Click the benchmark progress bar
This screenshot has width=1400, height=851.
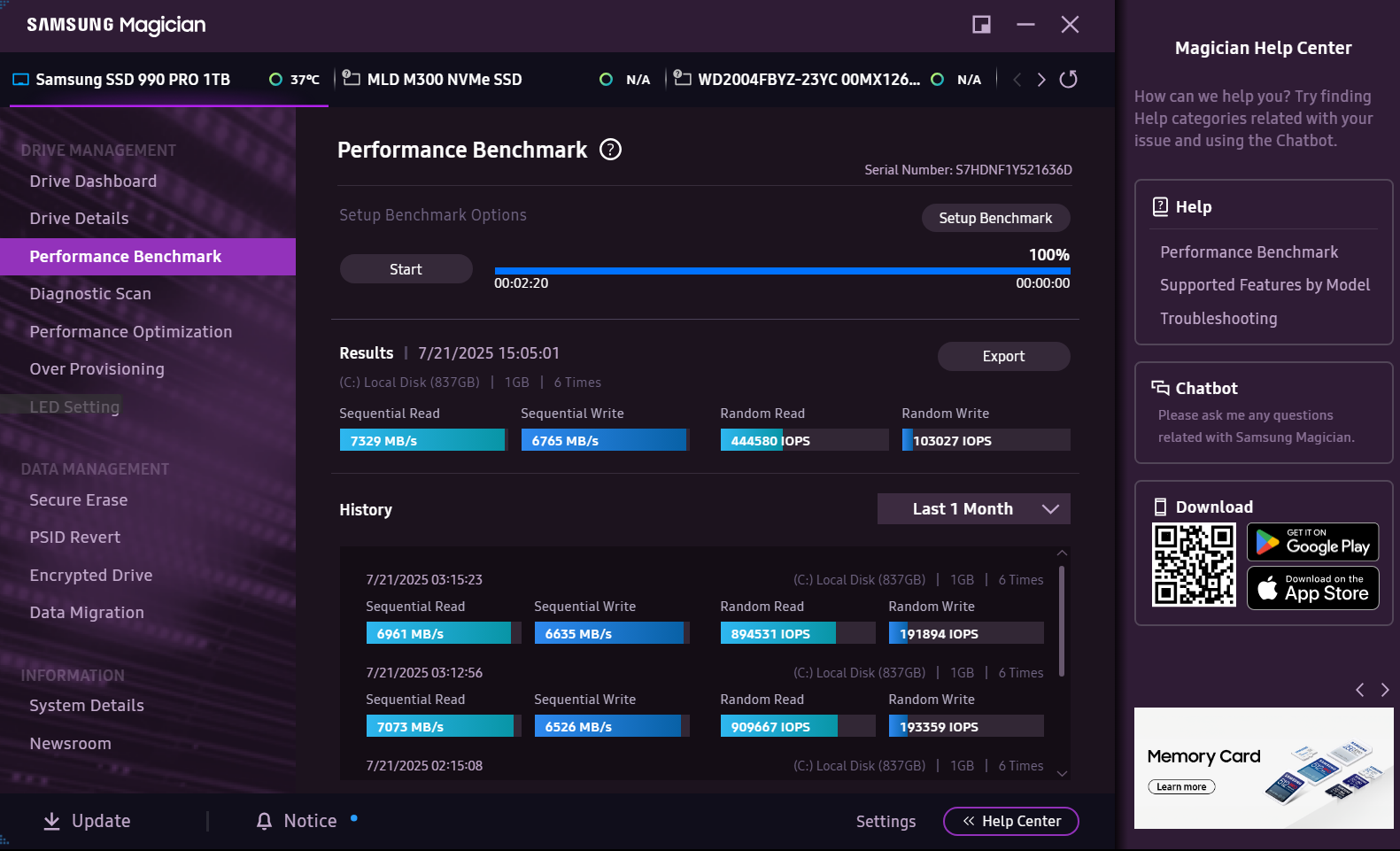coord(782,271)
